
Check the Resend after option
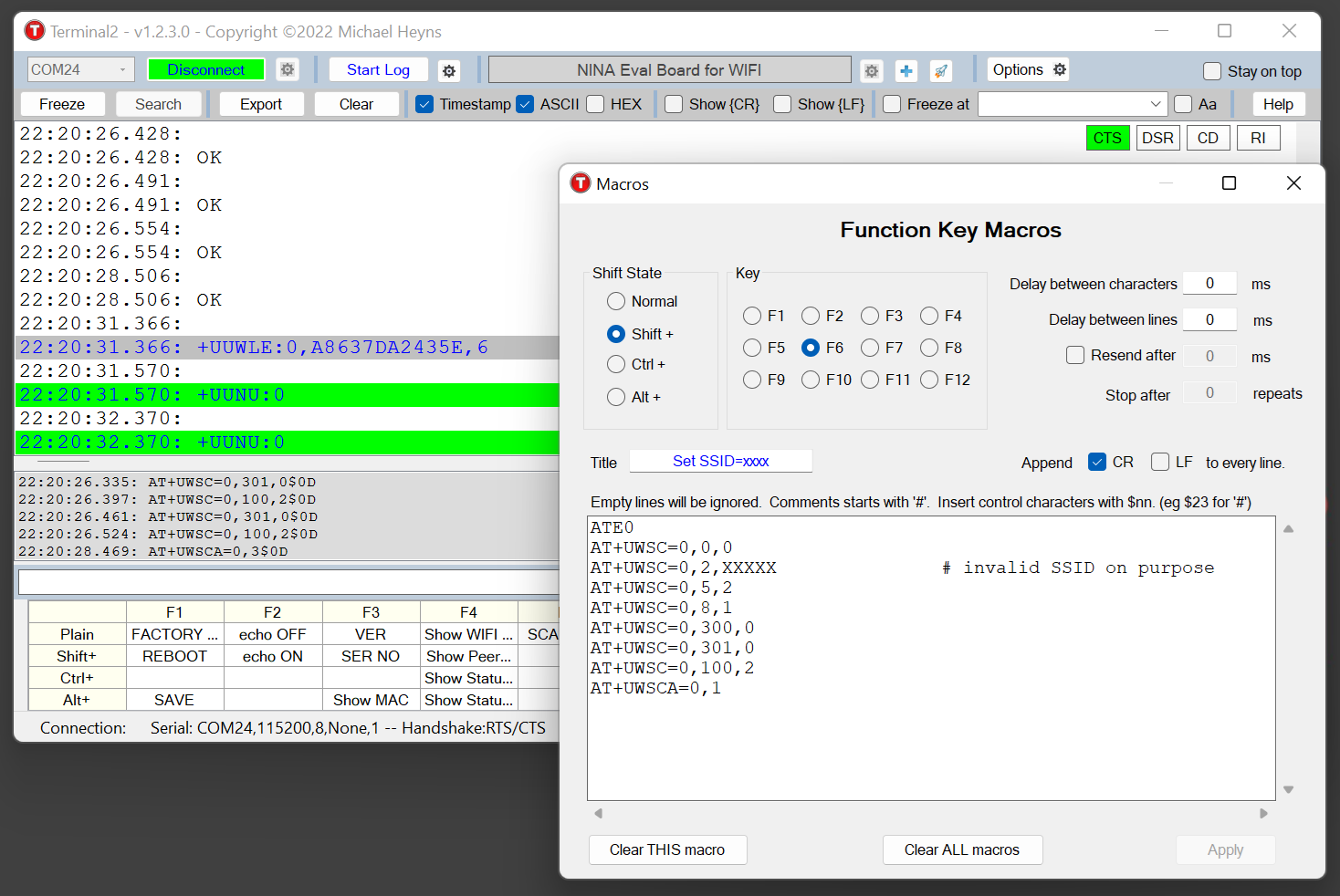(1075, 355)
